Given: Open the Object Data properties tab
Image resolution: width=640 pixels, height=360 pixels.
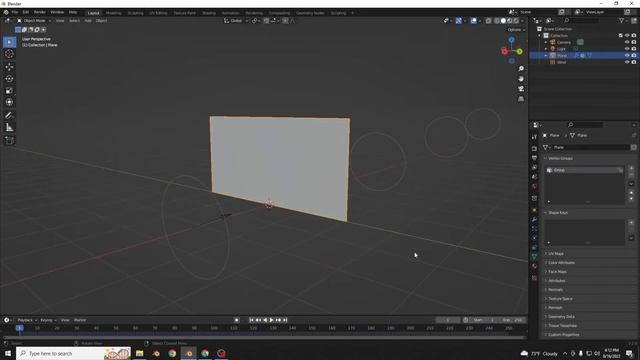Looking at the screenshot, I should pyautogui.click(x=534, y=257).
